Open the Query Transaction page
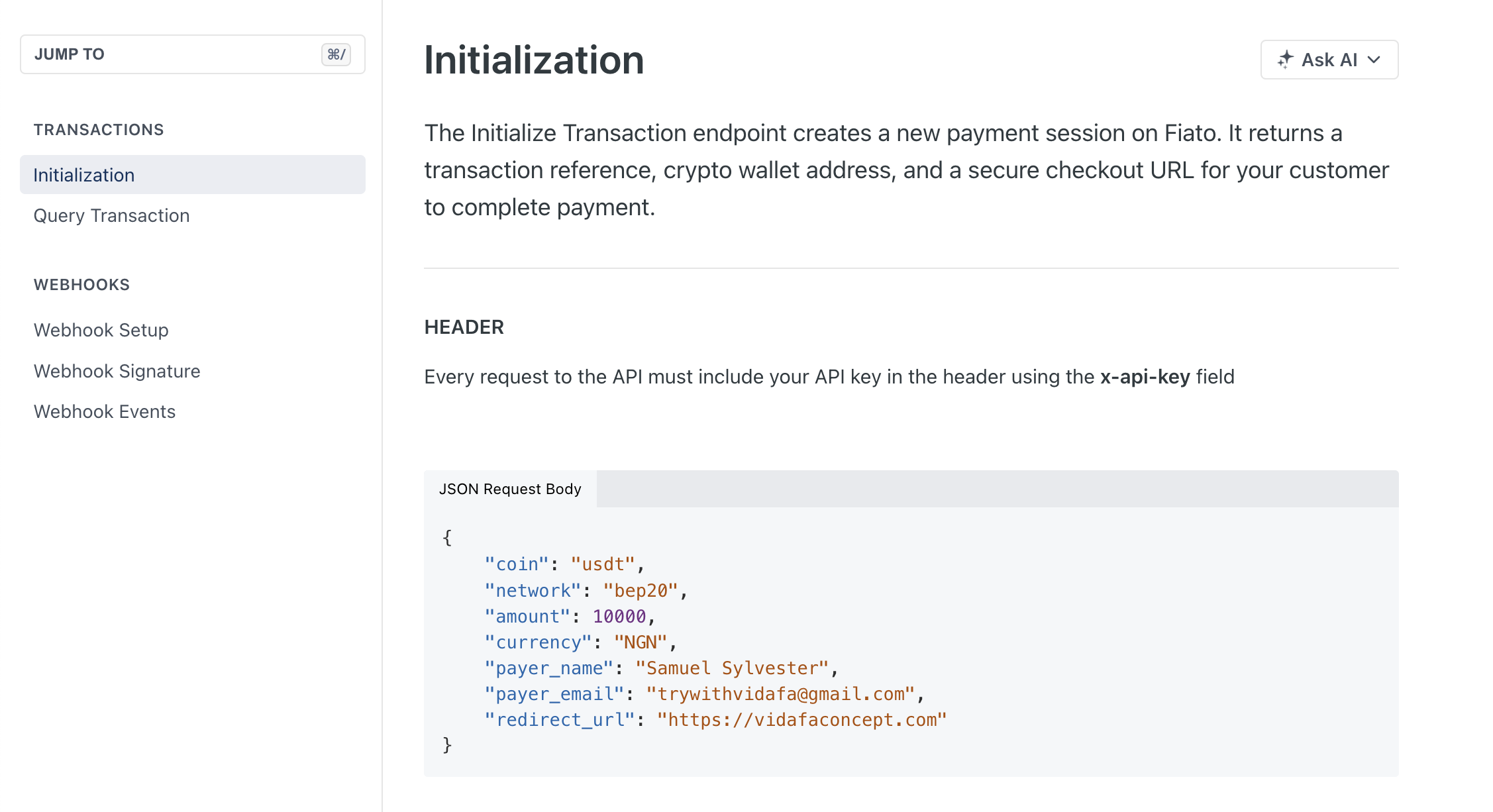Screen dimensions: 1493x812 [111, 216]
